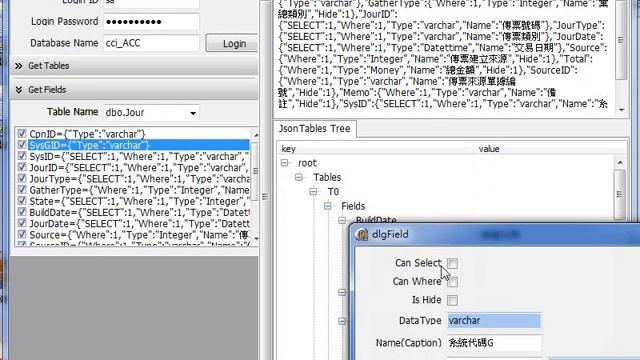Click the tree scrollbar up arrow
The width and height of the screenshot is (640, 360).
tap(620, 162)
